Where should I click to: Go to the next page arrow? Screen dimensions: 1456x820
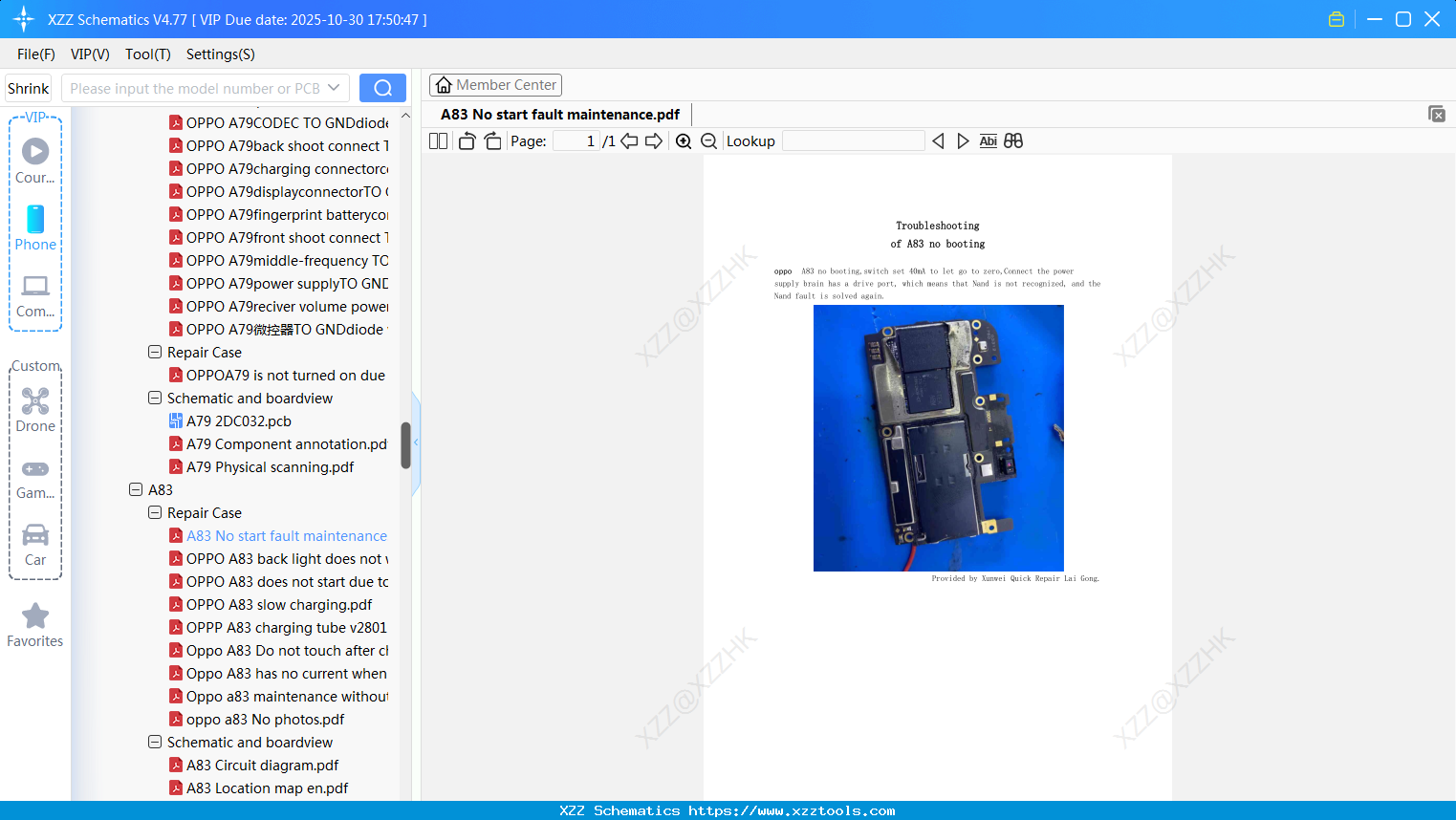click(654, 141)
